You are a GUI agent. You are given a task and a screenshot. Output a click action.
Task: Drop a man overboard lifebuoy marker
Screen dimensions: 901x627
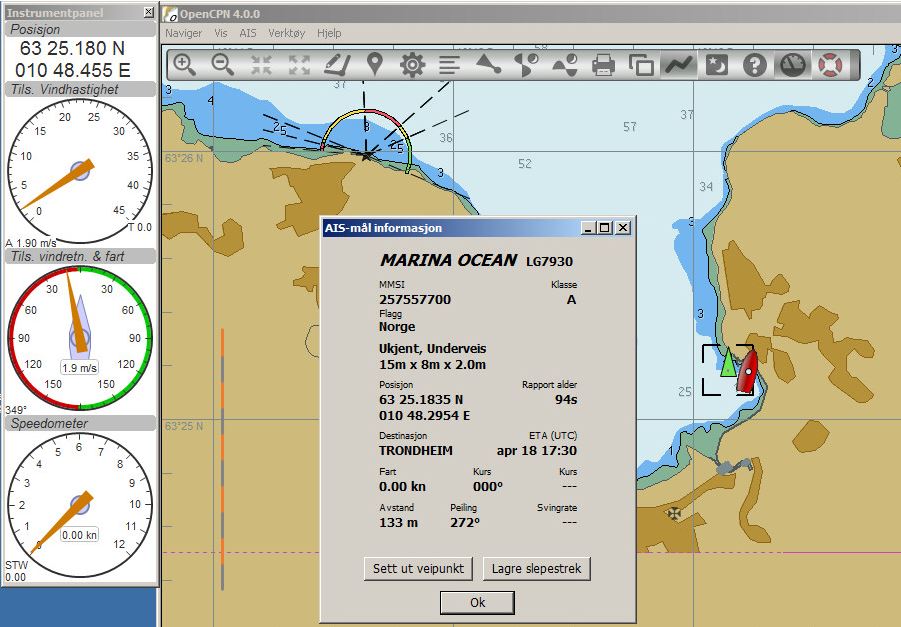(x=830, y=64)
